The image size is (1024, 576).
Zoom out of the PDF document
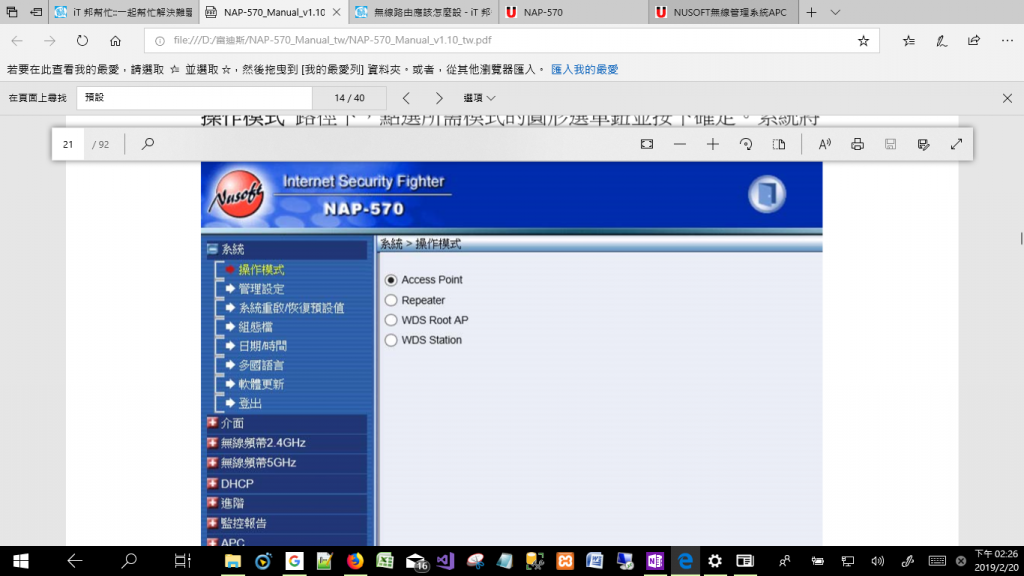679,144
